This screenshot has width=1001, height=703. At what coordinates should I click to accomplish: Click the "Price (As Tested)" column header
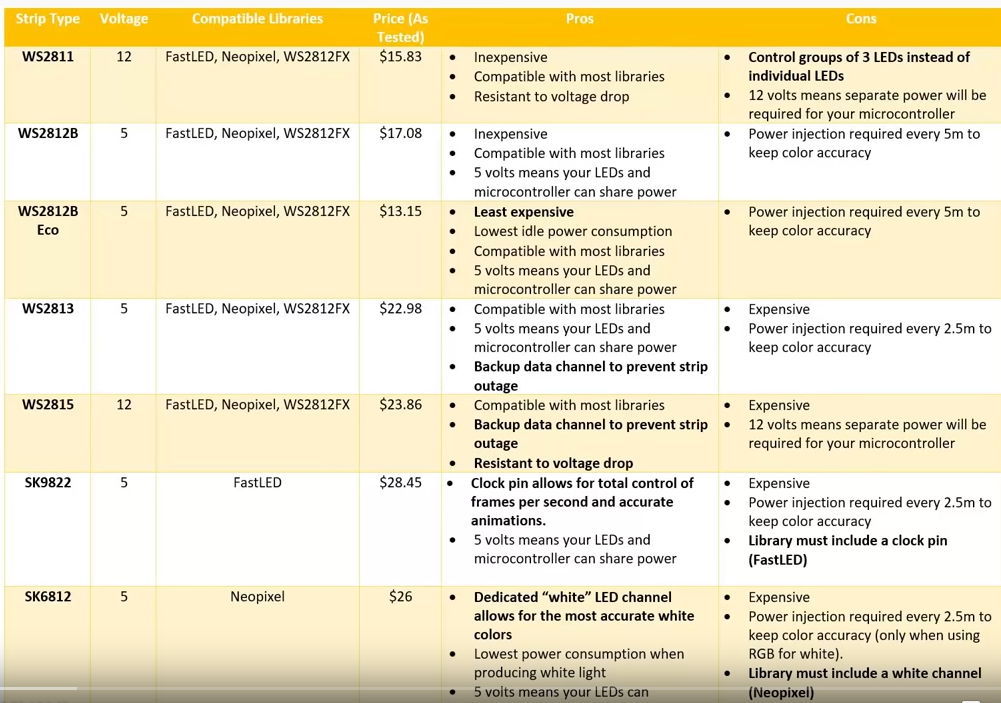[400, 27]
